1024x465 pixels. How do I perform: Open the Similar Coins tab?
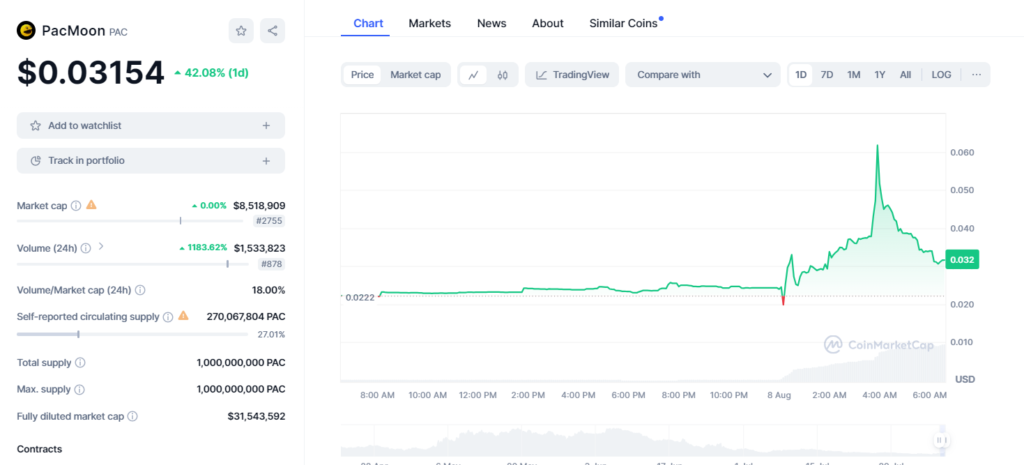coord(625,23)
